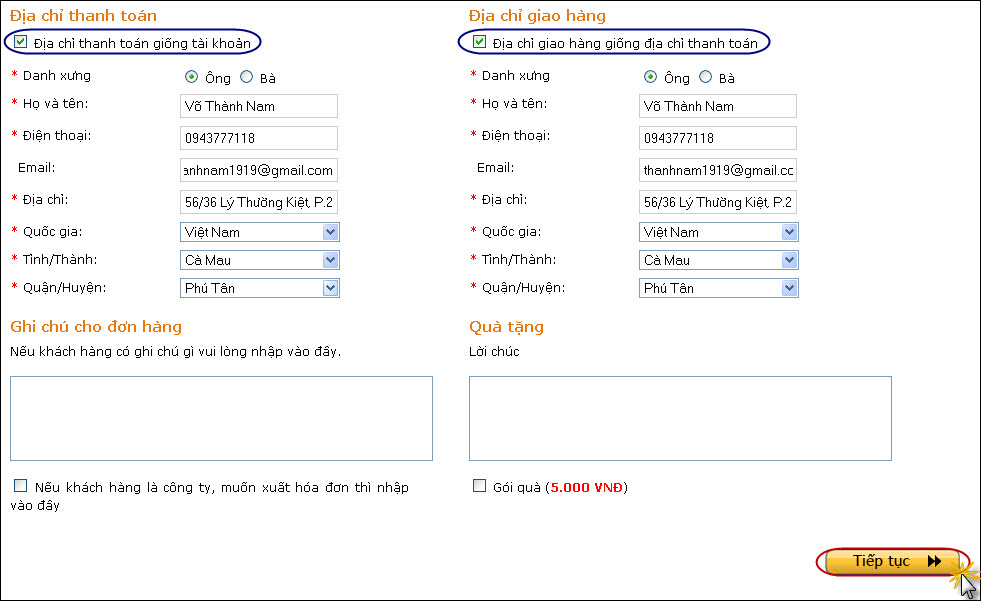
Task: Open shipping Quận/Huyện dropdown showing Phú Tân
Action: click(790, 288)
